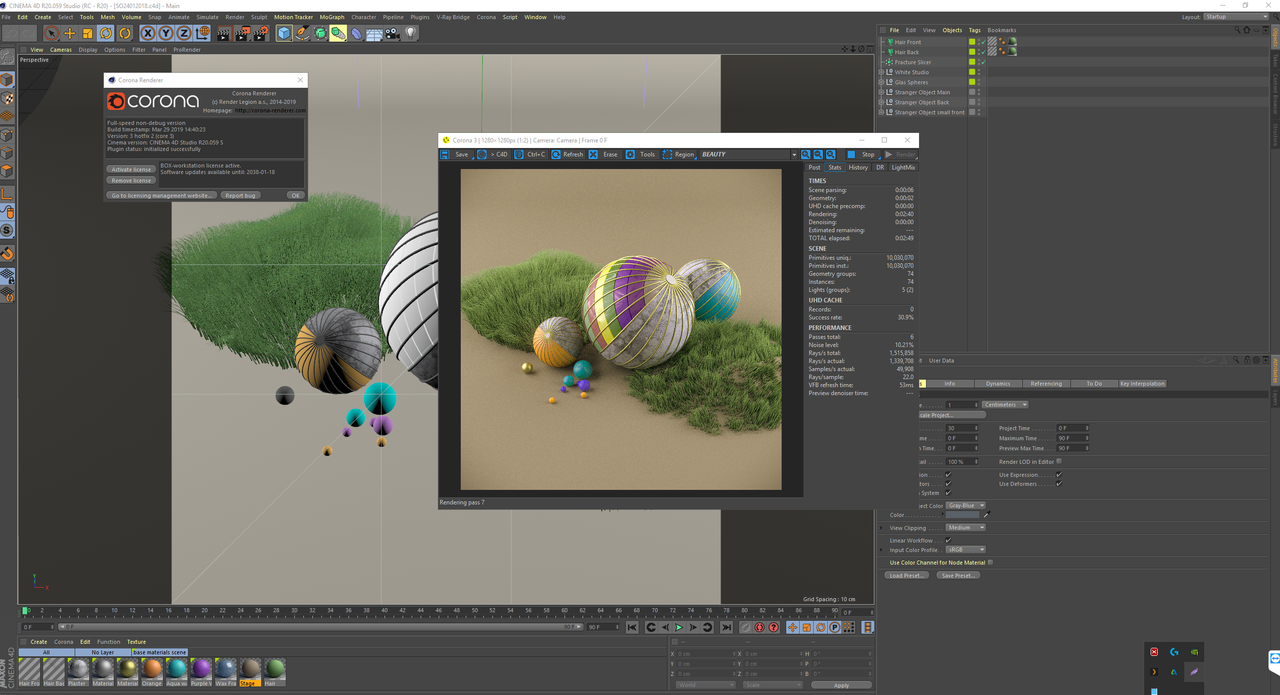Lock the X axis in the toolbar
The height and width of the screenshot is (695, 1280).
(x=148, y=34)
